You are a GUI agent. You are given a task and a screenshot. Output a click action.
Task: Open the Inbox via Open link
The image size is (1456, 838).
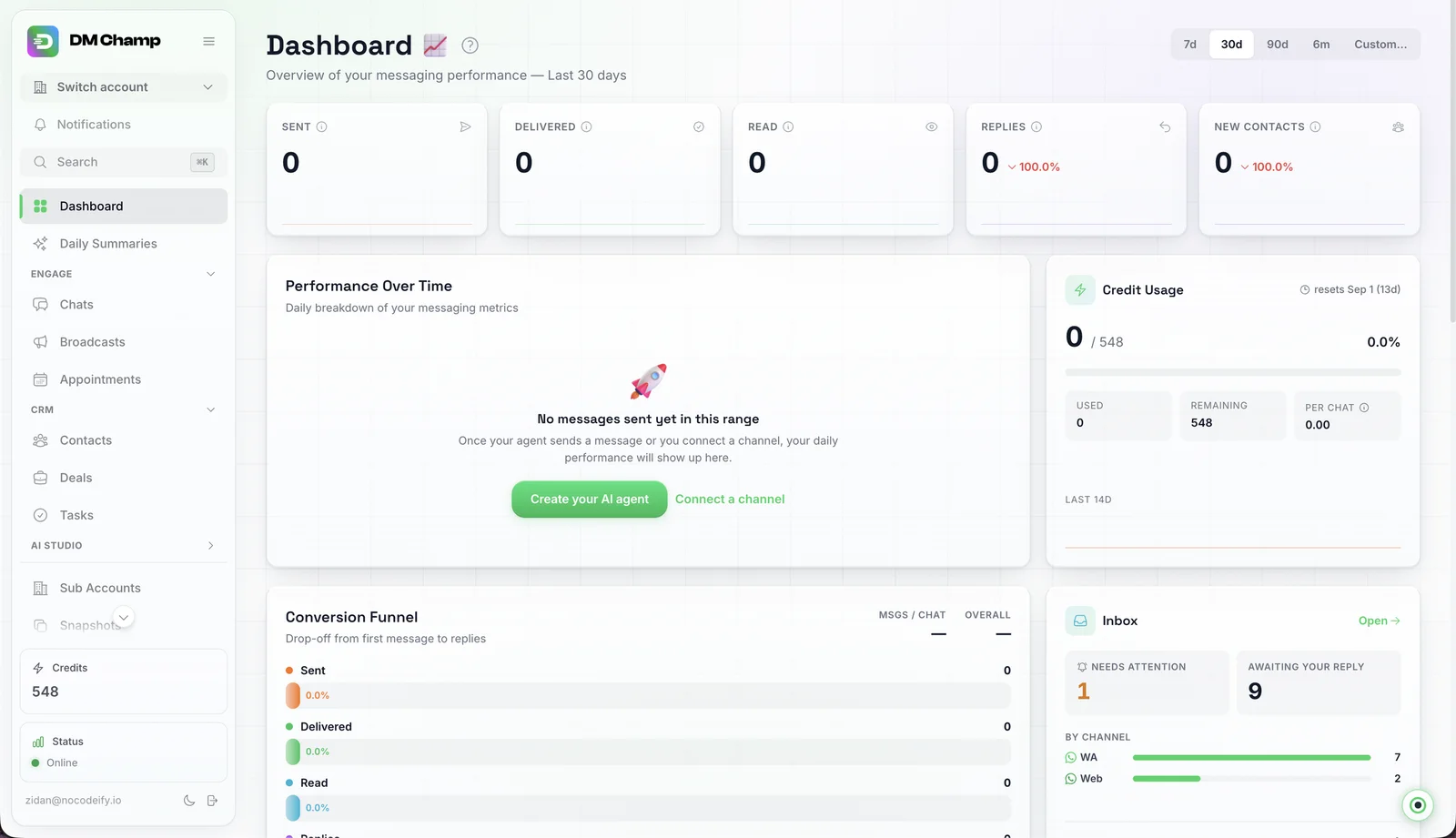[x=1379, y=621]
